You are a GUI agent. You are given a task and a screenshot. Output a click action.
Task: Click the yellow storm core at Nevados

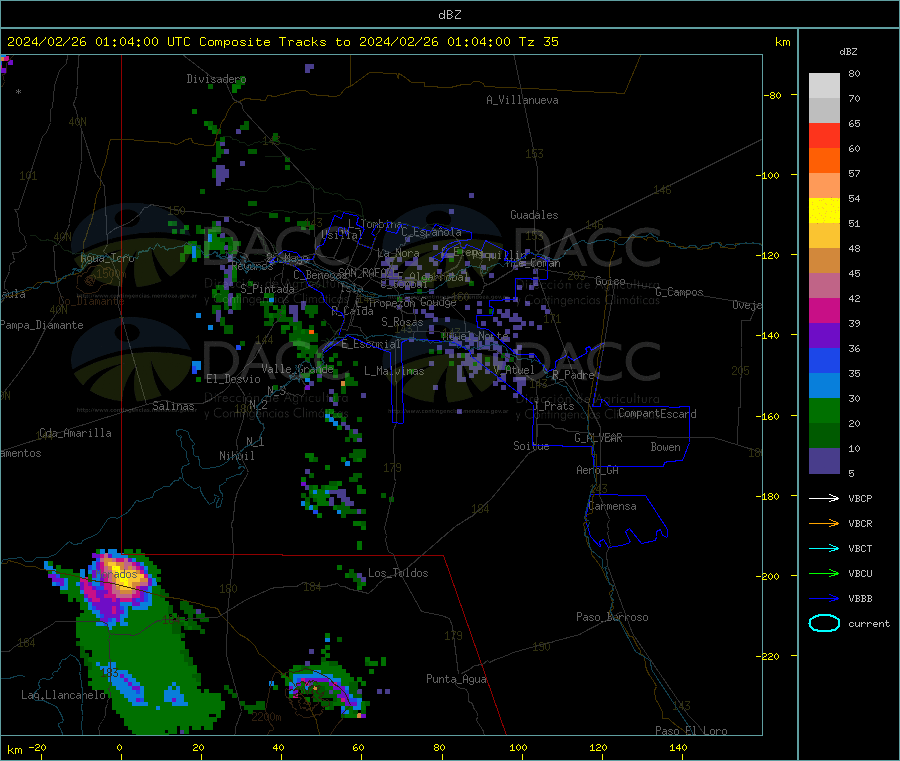coord(123,577)
